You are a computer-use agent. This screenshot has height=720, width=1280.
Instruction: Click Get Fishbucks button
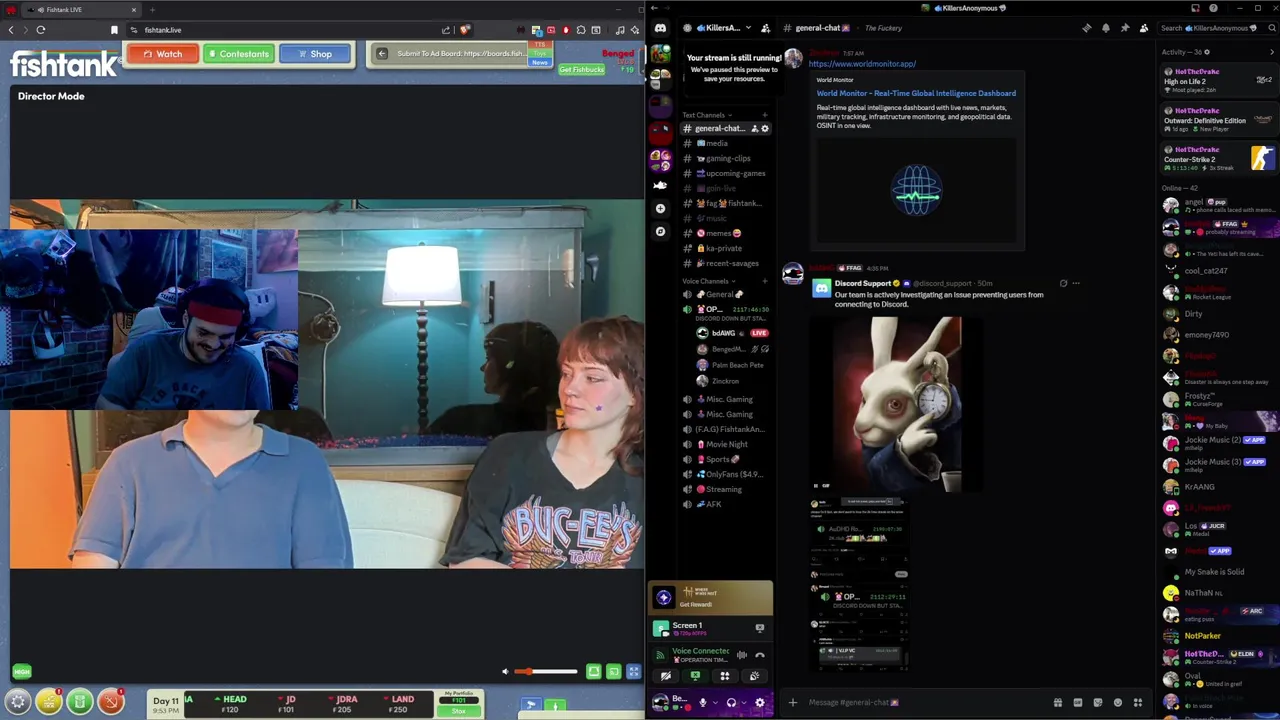click(x=581, y=69)
